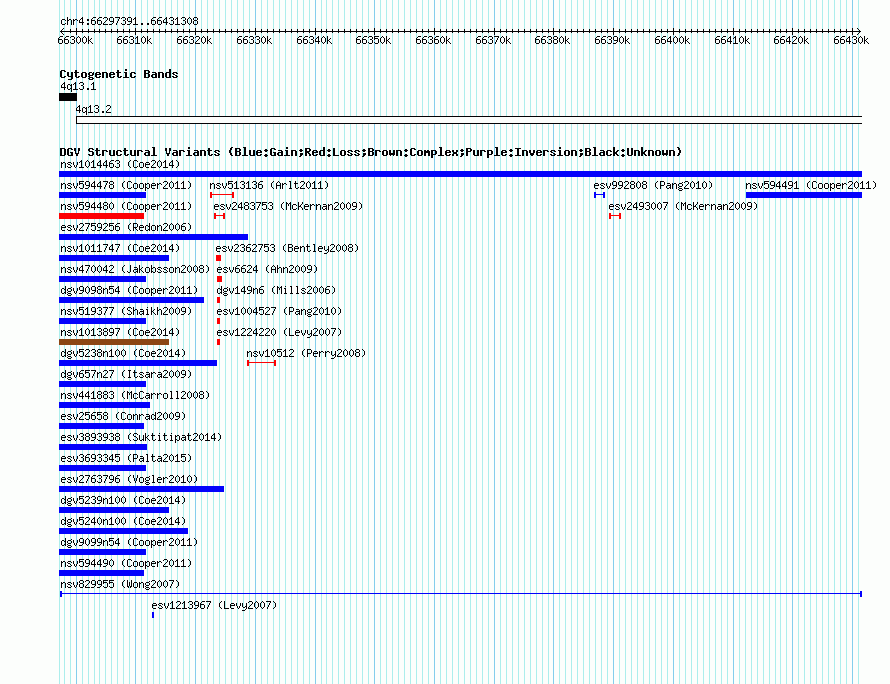Click the 66400k ruler position
Image resolution: width=890 pixels, height=684 pixels.
[x=672, y=40]
